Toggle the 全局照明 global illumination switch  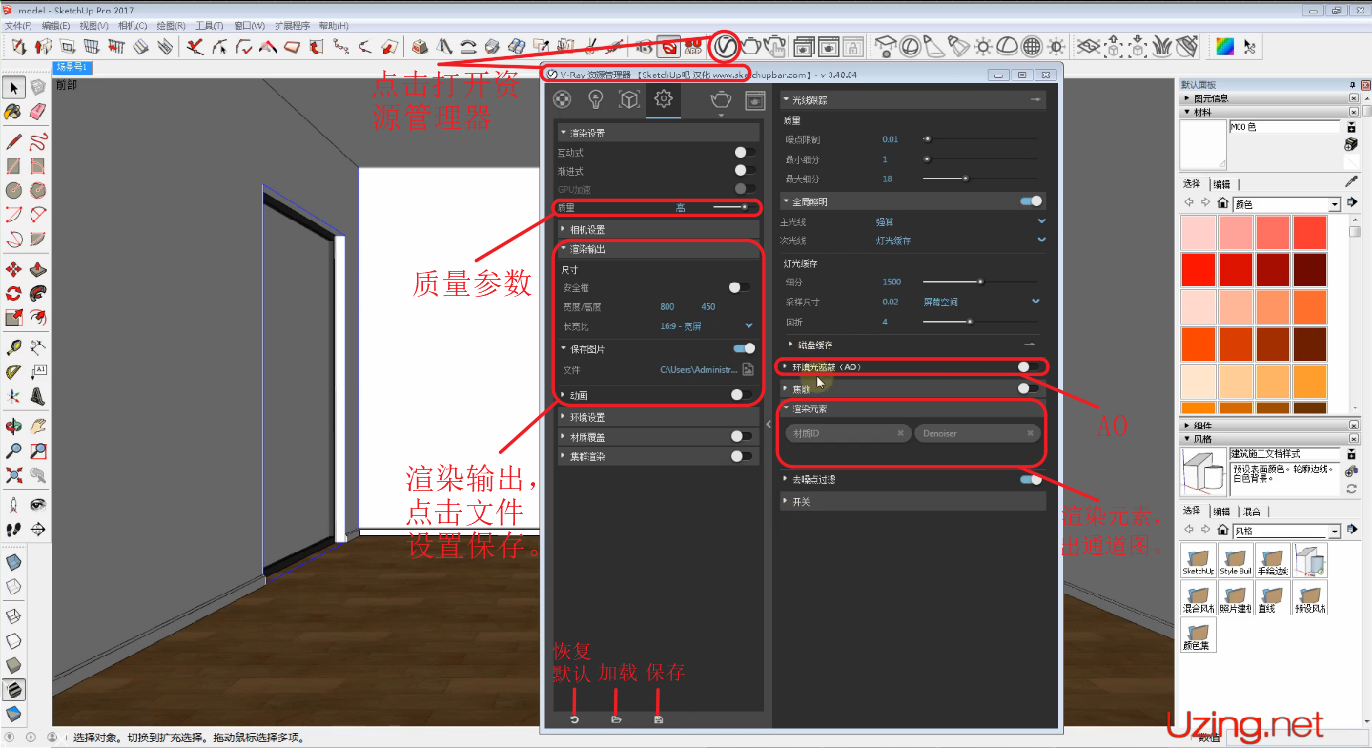coord(1031,201)
